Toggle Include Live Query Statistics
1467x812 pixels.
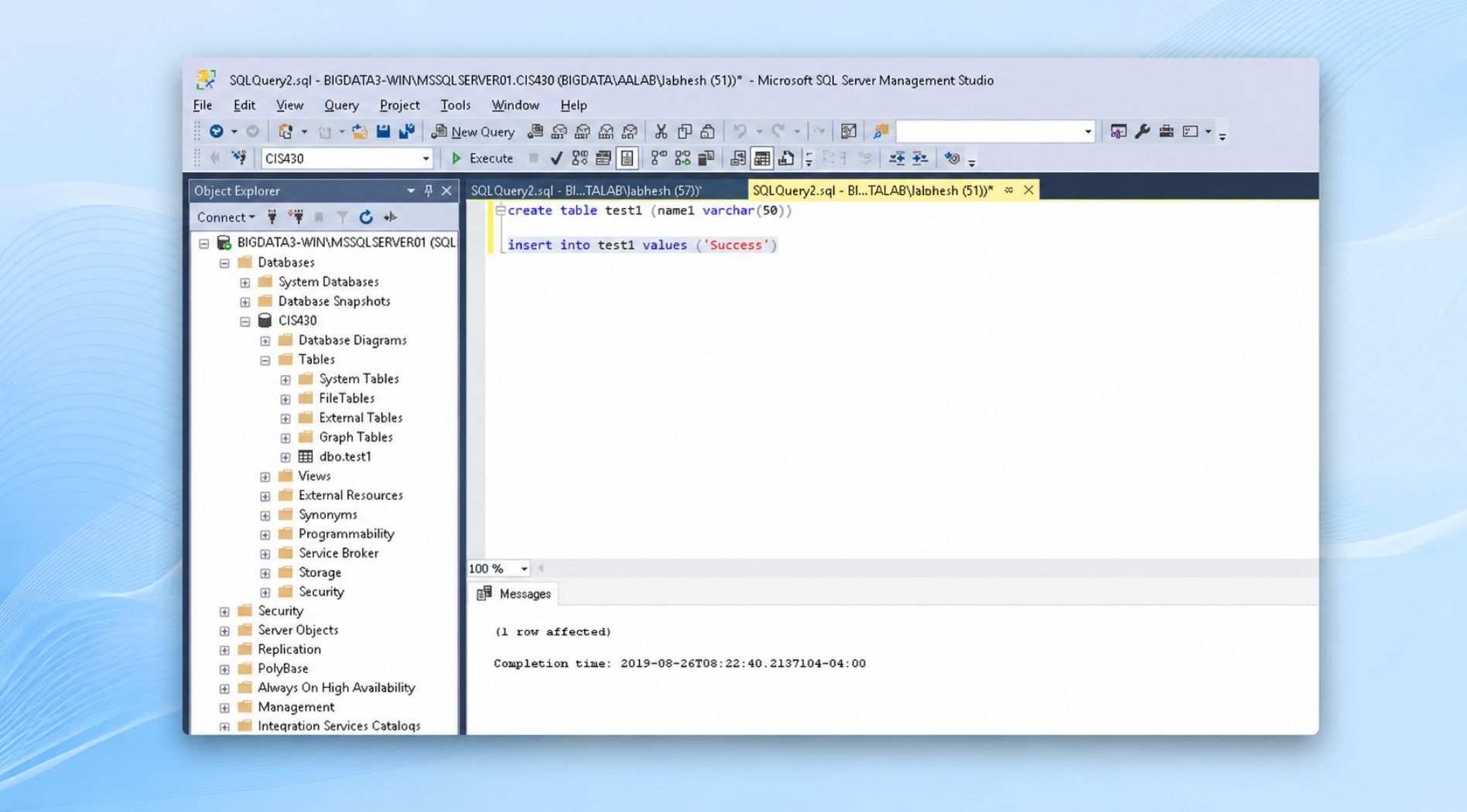pyautogui.click(x=682, y=159)
